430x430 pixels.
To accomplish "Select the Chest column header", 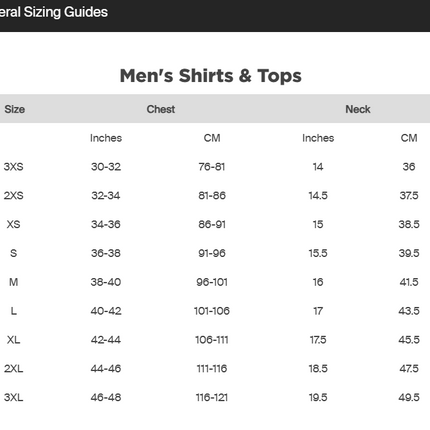I will tap(161, 109).
